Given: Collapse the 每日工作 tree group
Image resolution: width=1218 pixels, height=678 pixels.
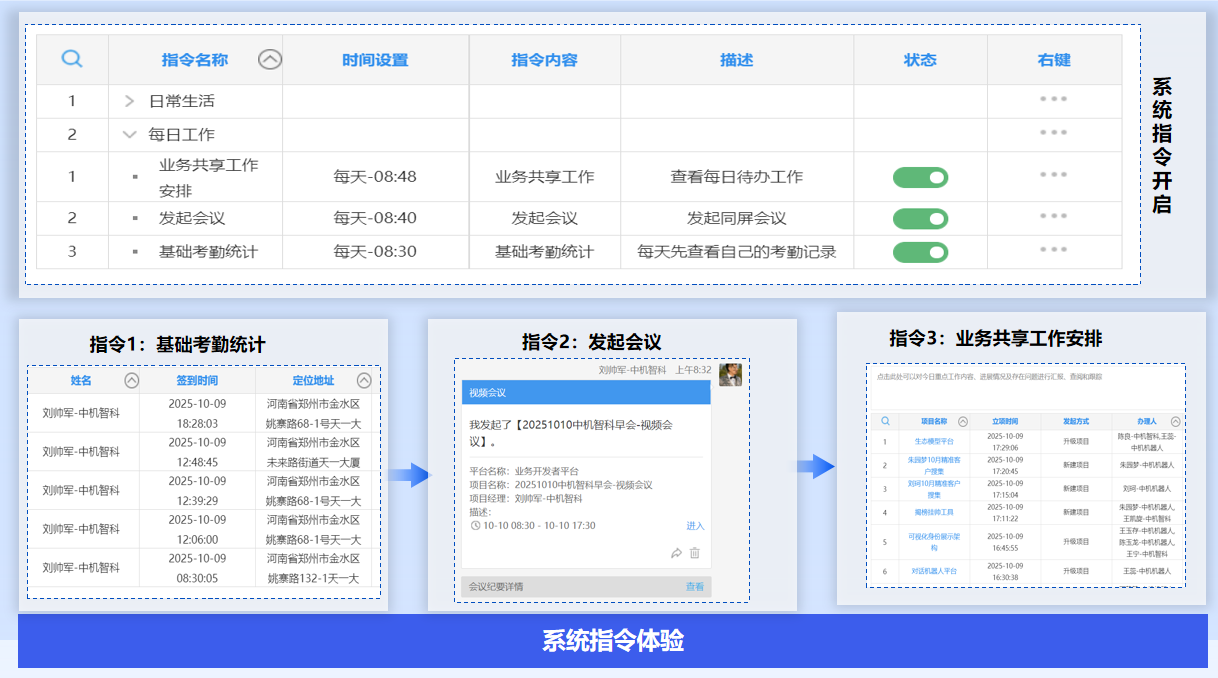Looking at the screenshot, I should [x=129, y=134].
